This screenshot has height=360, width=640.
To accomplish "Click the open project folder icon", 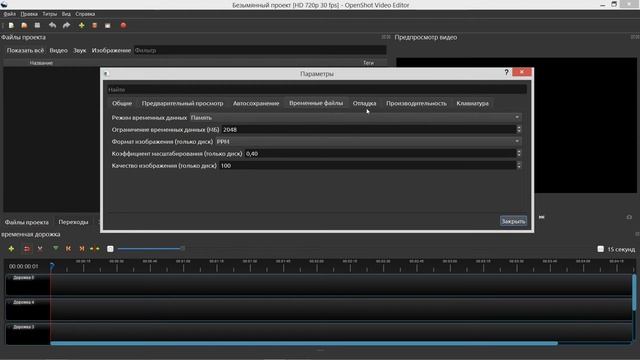I will click(24, 25).
